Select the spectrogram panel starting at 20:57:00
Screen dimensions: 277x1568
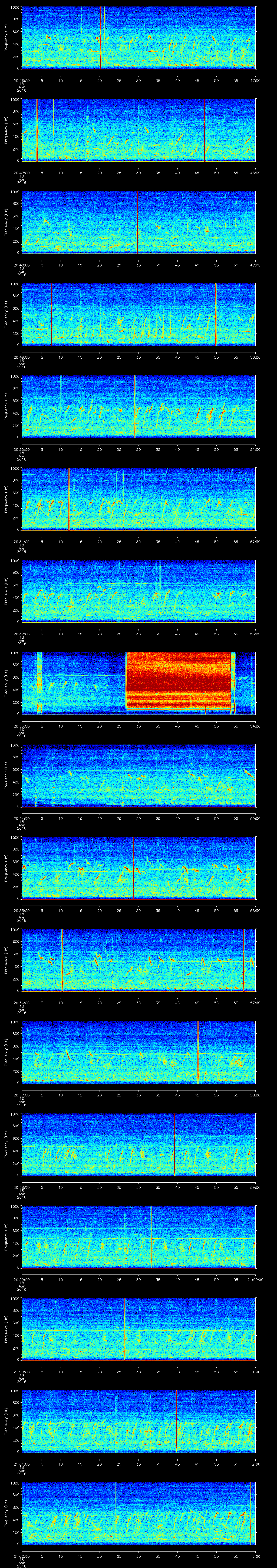138,1052
